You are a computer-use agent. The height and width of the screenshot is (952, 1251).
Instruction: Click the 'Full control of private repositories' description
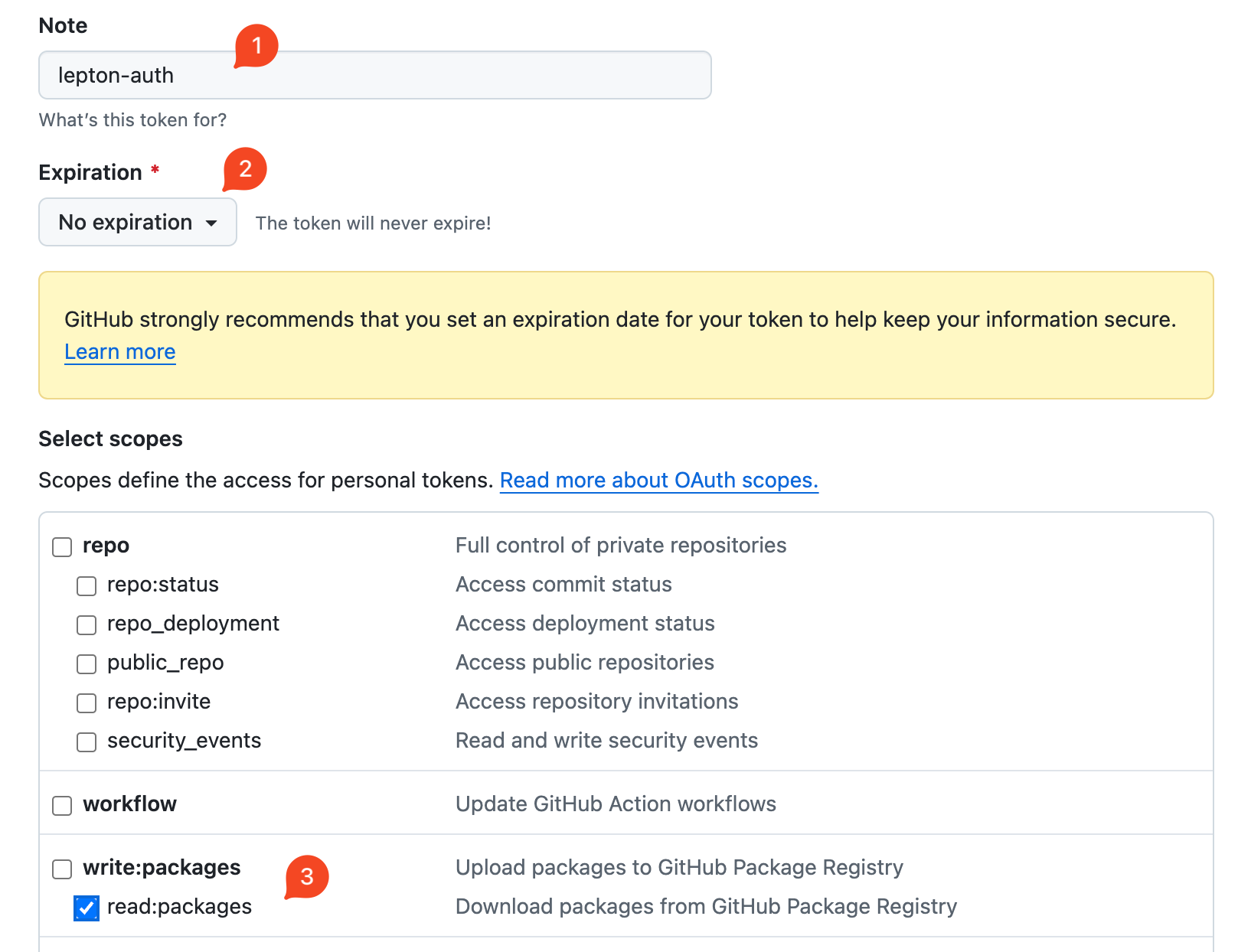click(621, 545)
